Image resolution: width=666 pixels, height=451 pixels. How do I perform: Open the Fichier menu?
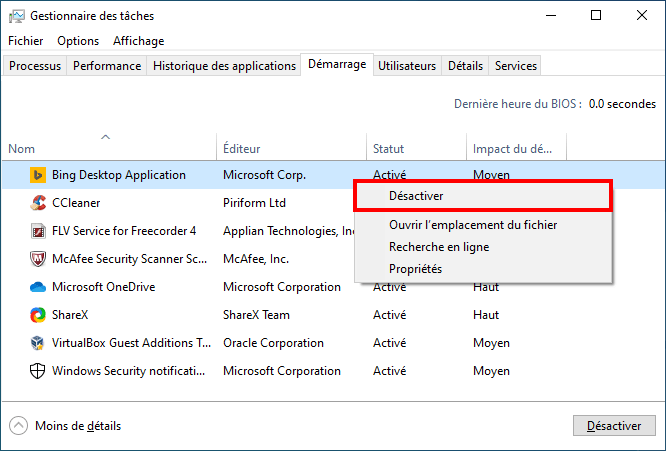point(25,41)
